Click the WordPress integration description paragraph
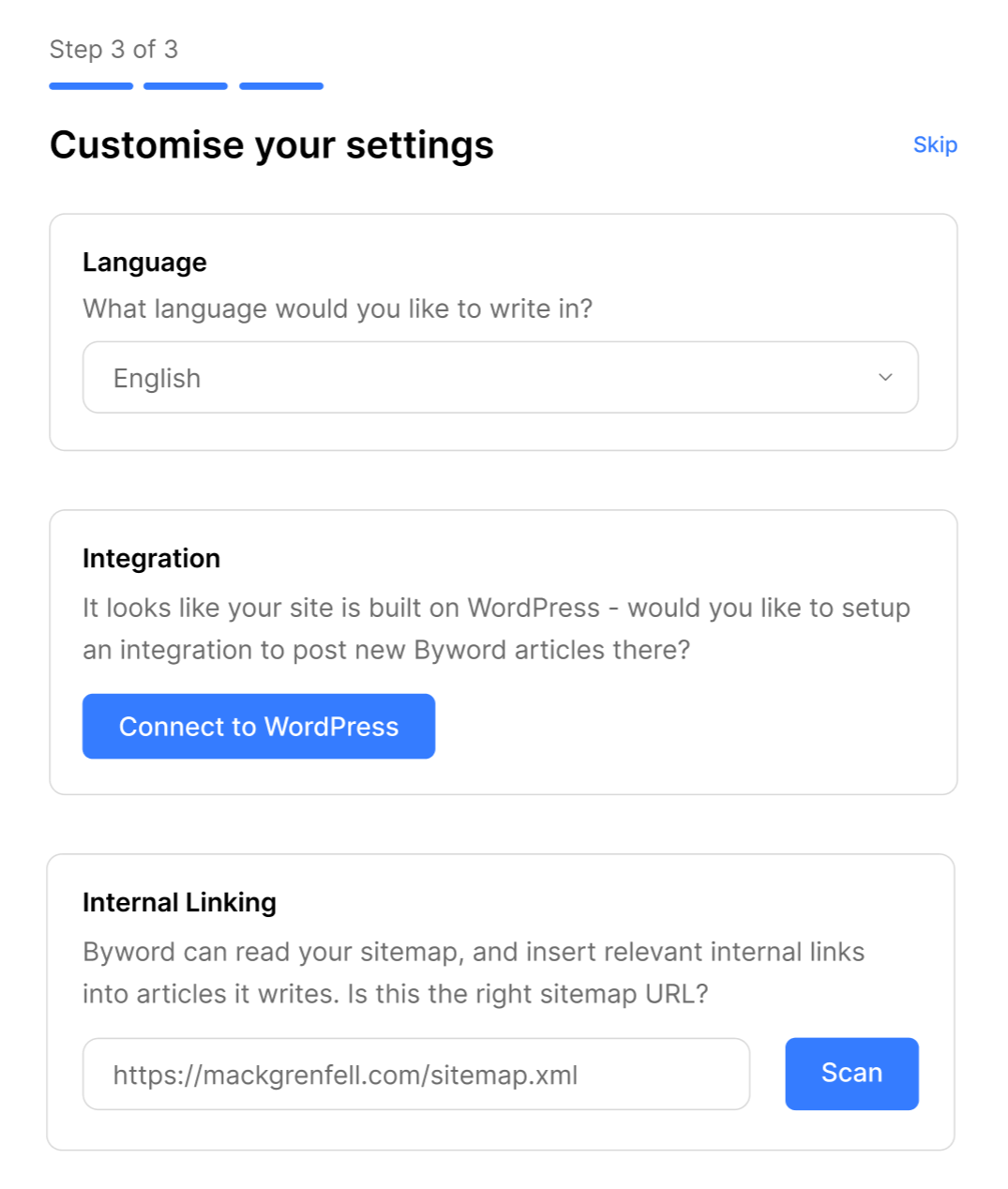 (496, 628)
